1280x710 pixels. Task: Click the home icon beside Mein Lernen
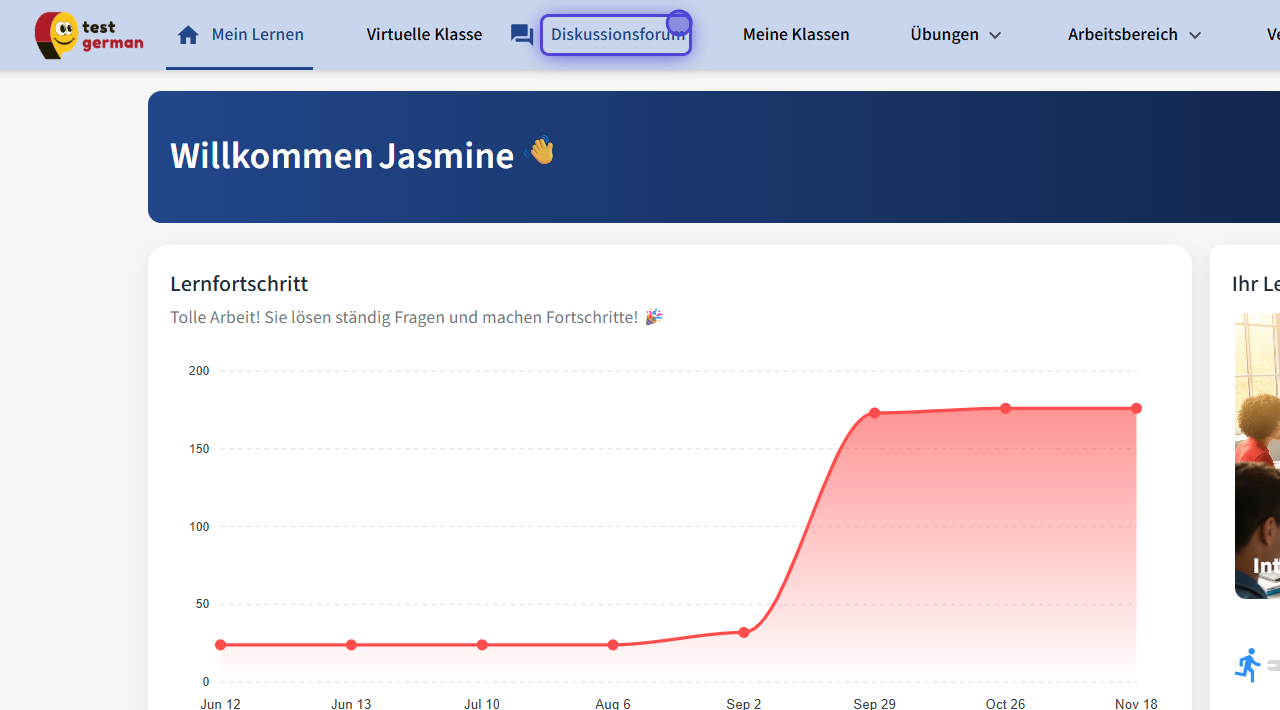[188, 35]
